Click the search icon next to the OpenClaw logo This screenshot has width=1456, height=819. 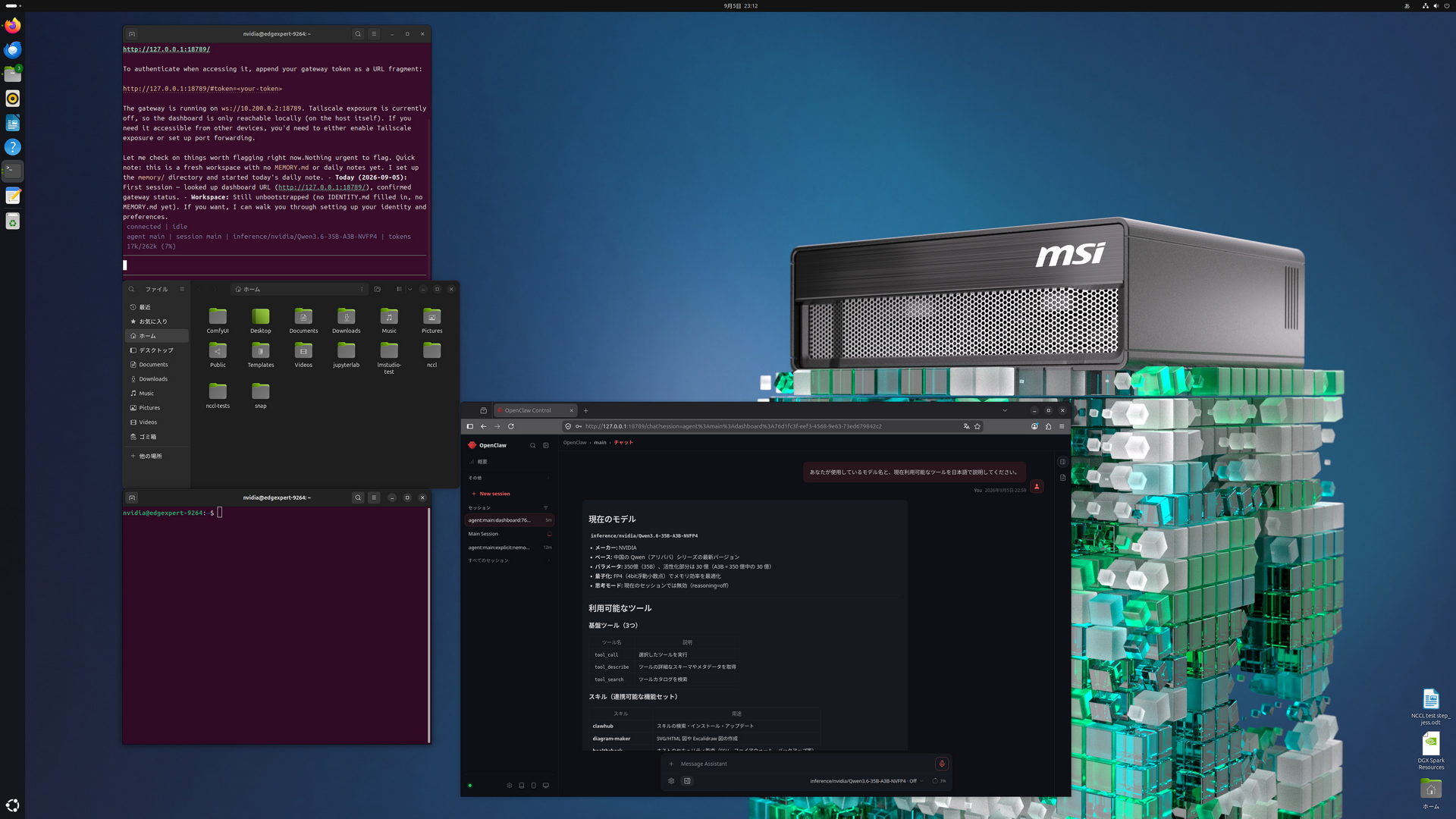tap(533, 445)
